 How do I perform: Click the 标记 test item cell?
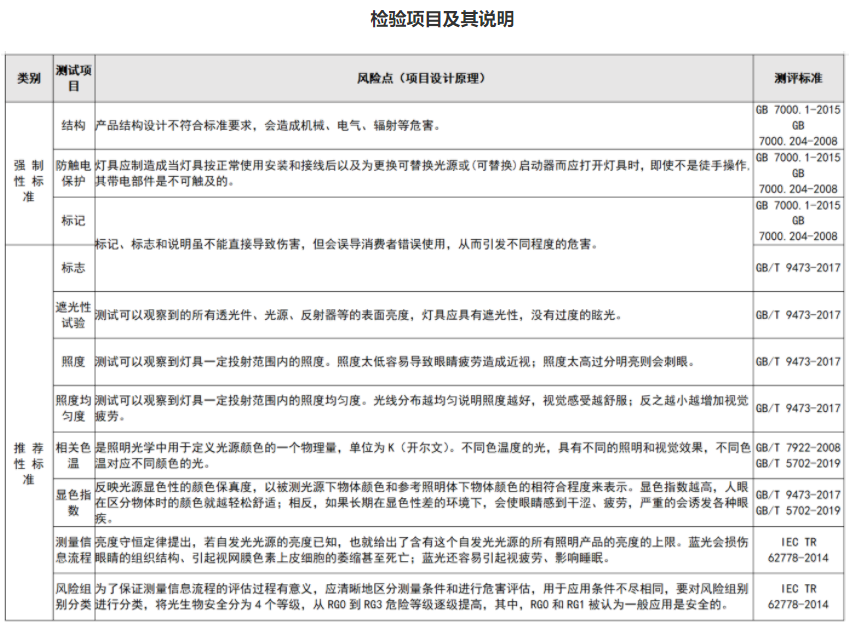(x=73, y=220)
